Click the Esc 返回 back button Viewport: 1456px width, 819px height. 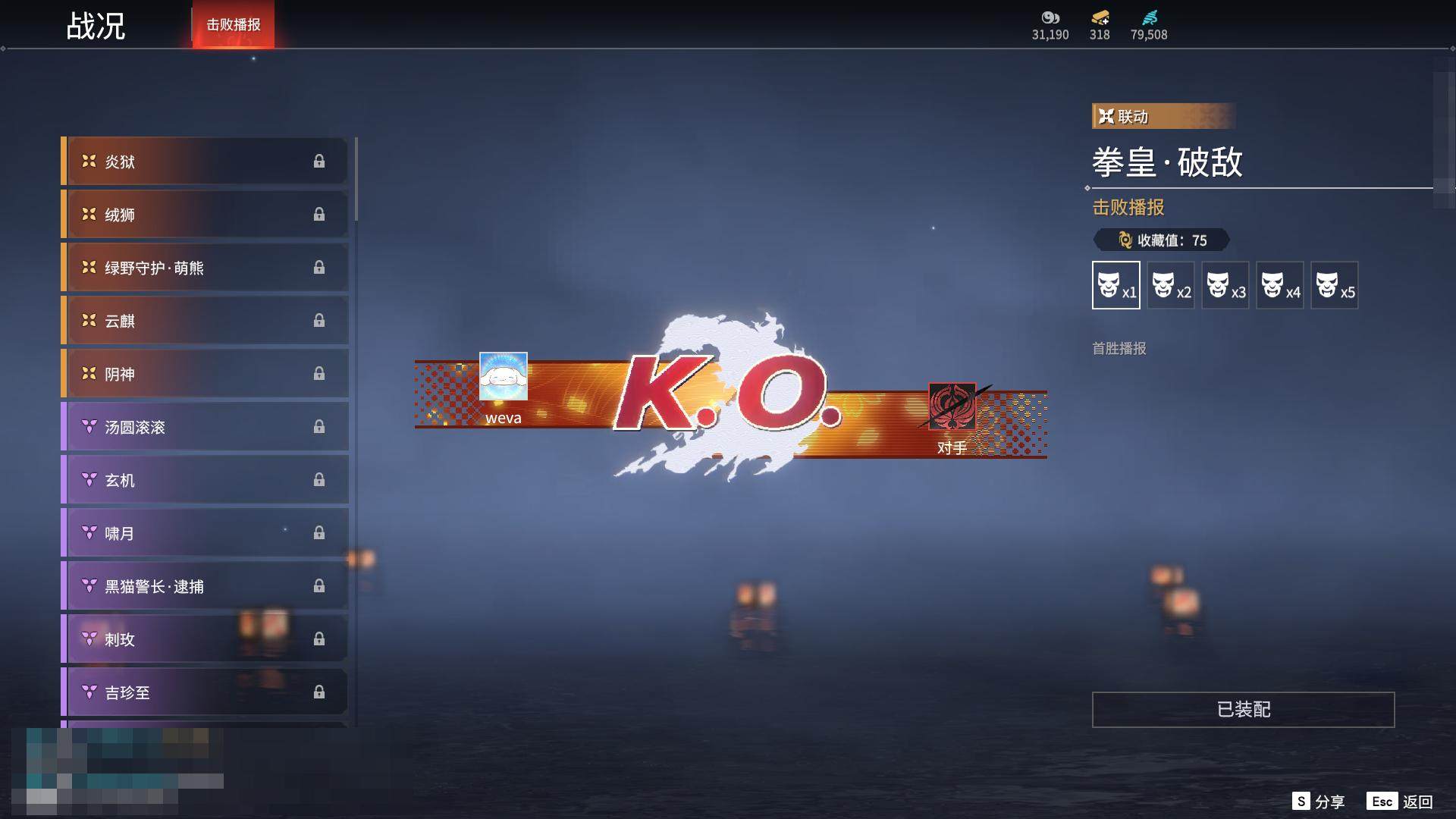pos(1399,802)
